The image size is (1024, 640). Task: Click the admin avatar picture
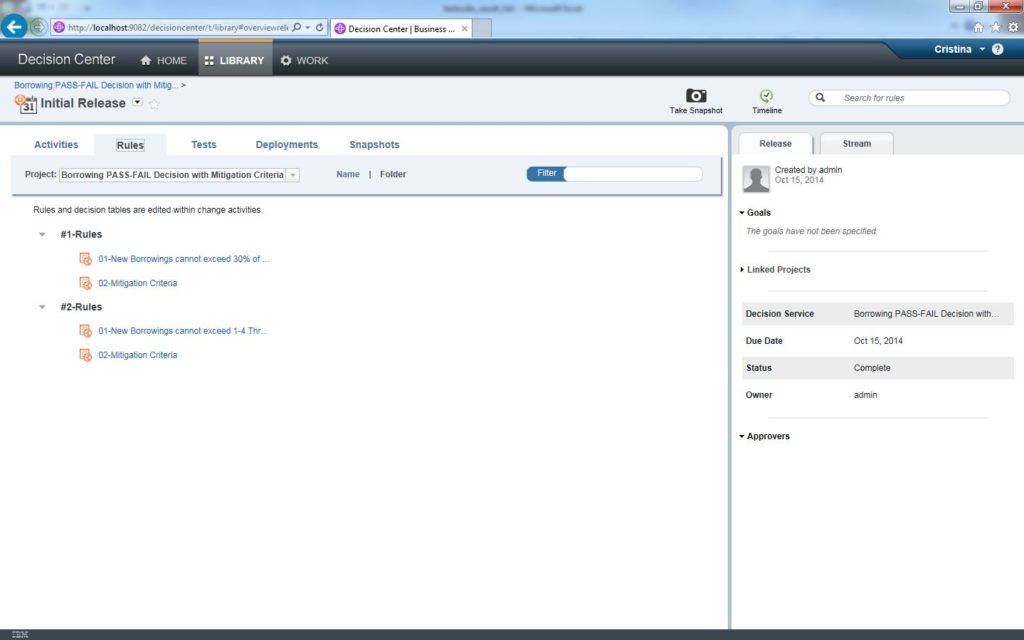756,178
